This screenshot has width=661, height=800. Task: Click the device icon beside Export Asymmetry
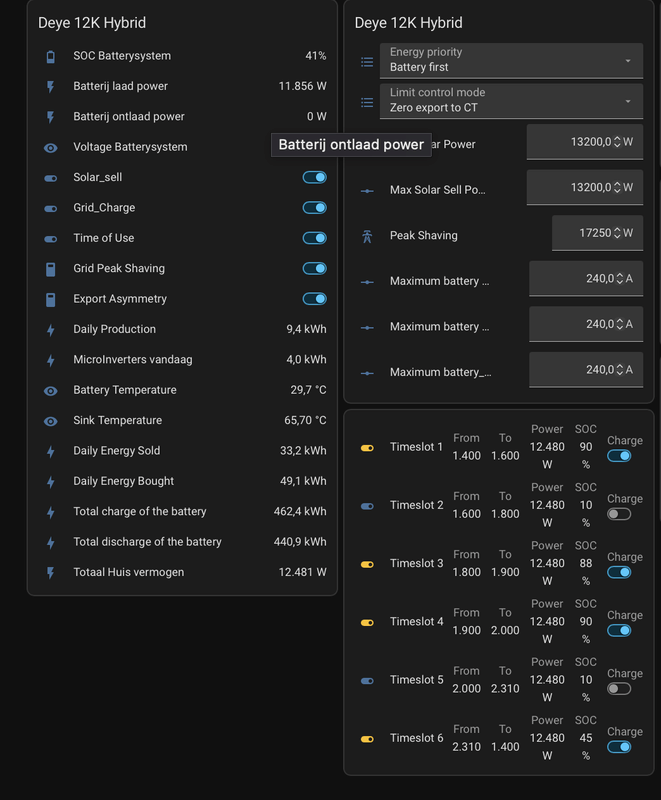[x=50, y=299]
